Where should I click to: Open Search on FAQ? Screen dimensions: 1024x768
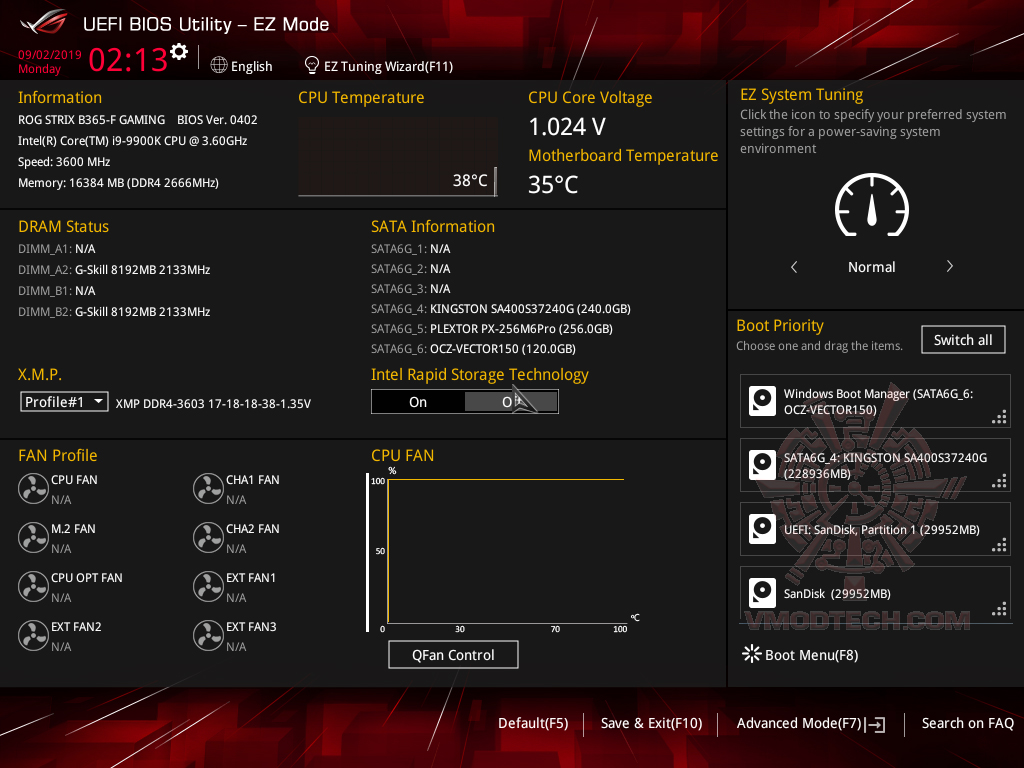click(x=967, y=723)
